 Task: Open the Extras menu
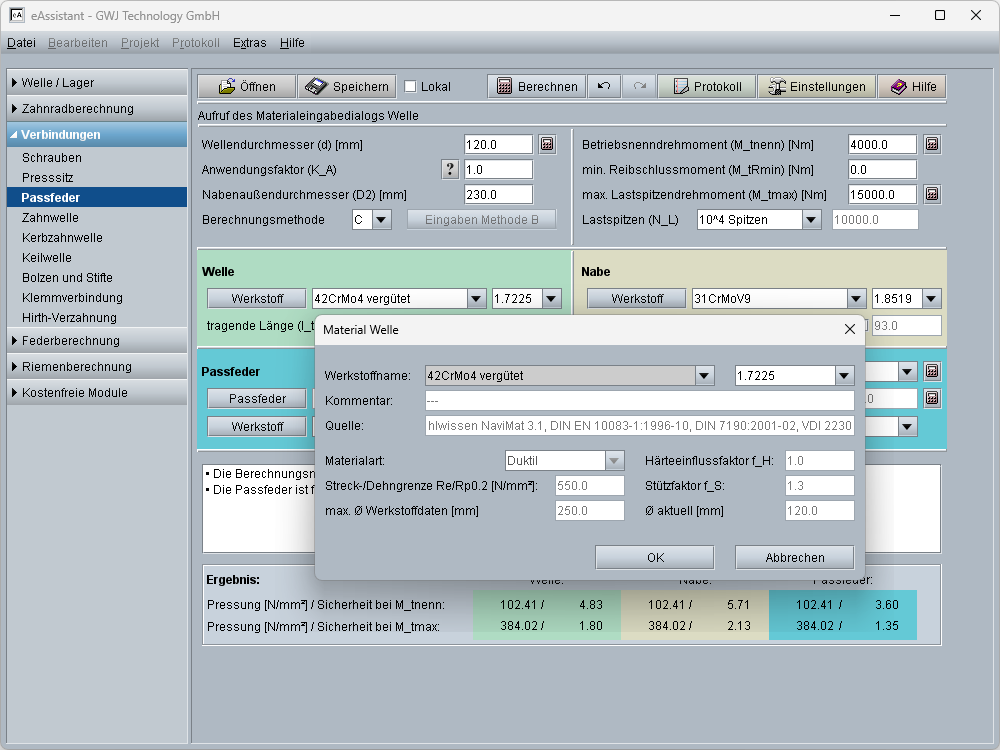point(249,43)
